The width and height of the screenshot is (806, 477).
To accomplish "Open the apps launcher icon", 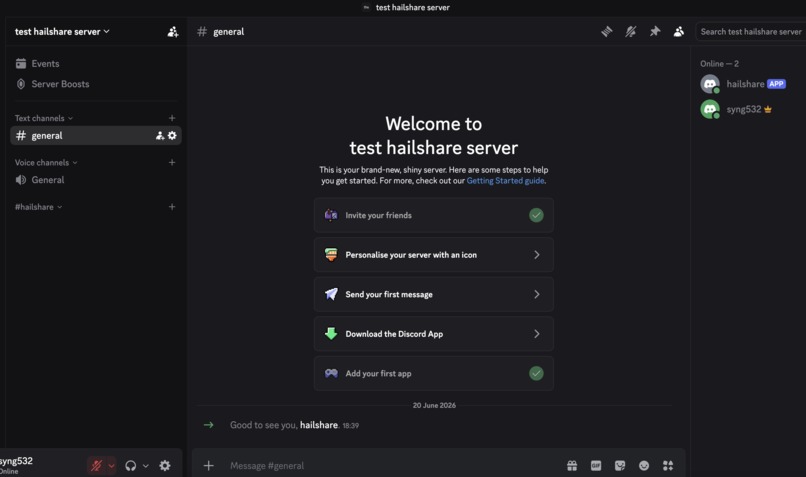I will pos(668,466).
